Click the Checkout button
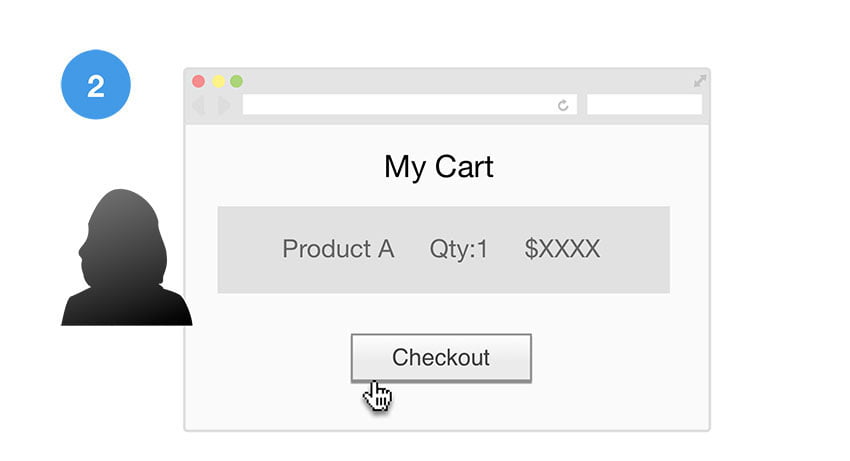 (x=441, y=358)
